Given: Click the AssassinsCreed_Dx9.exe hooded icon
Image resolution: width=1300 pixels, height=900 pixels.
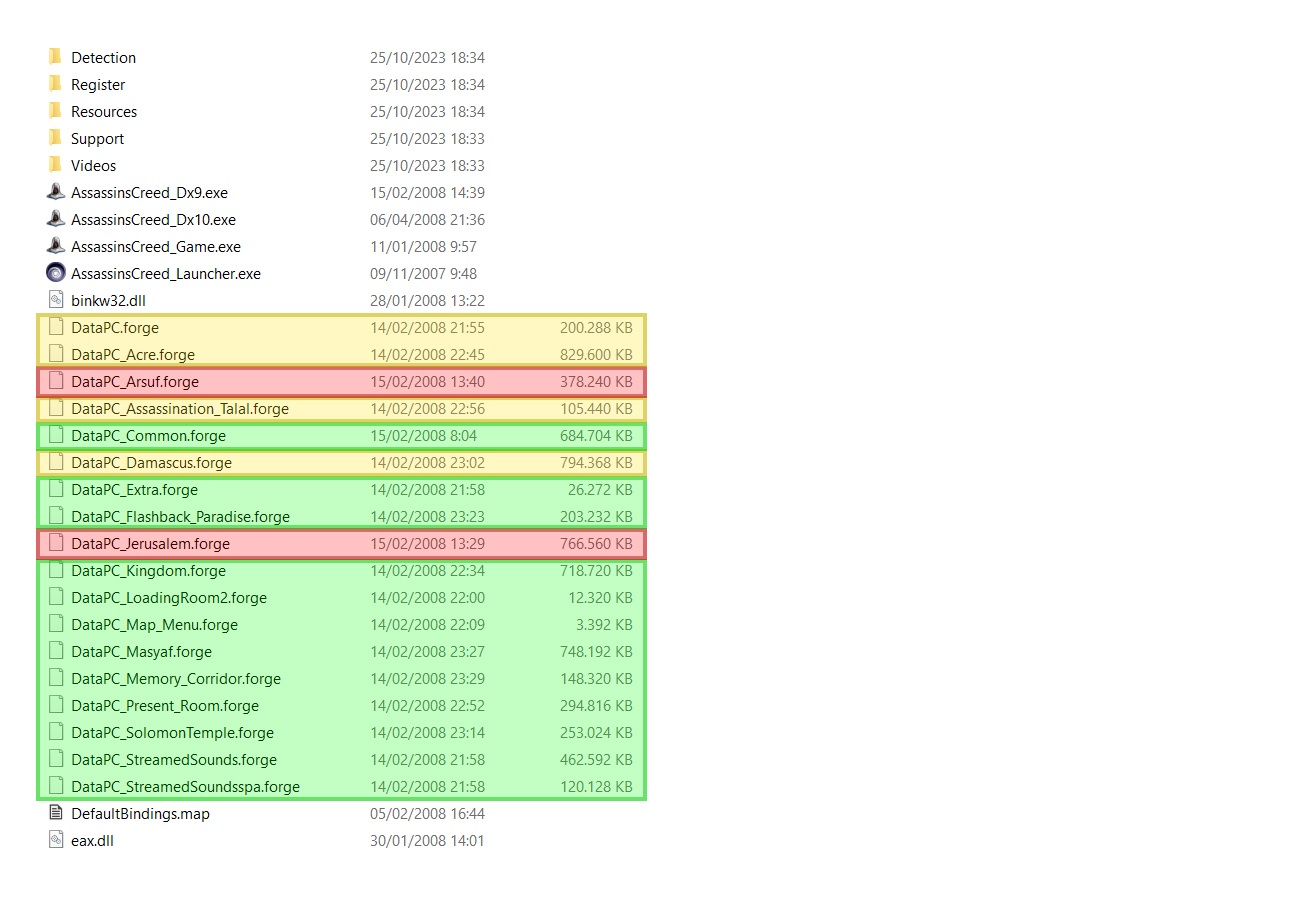Looking at the screenshot, I should click(56, 192).
